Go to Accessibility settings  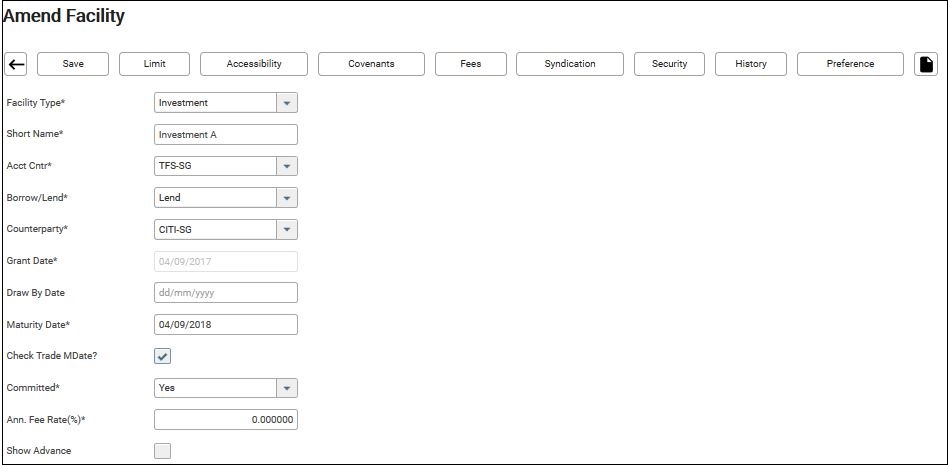tap(253, 64)
